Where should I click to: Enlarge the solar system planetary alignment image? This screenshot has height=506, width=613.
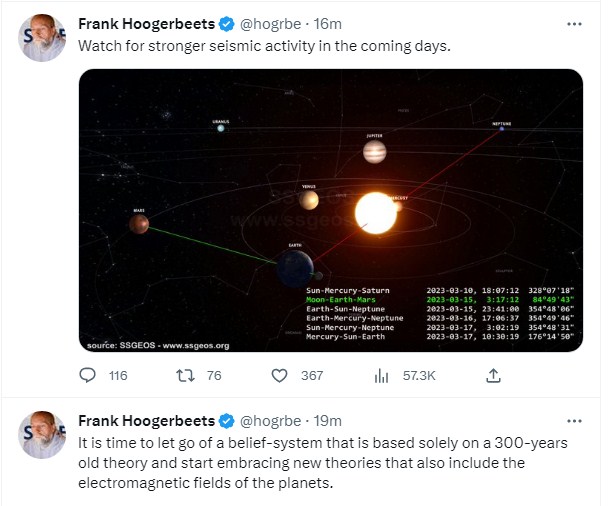point(330,210)
